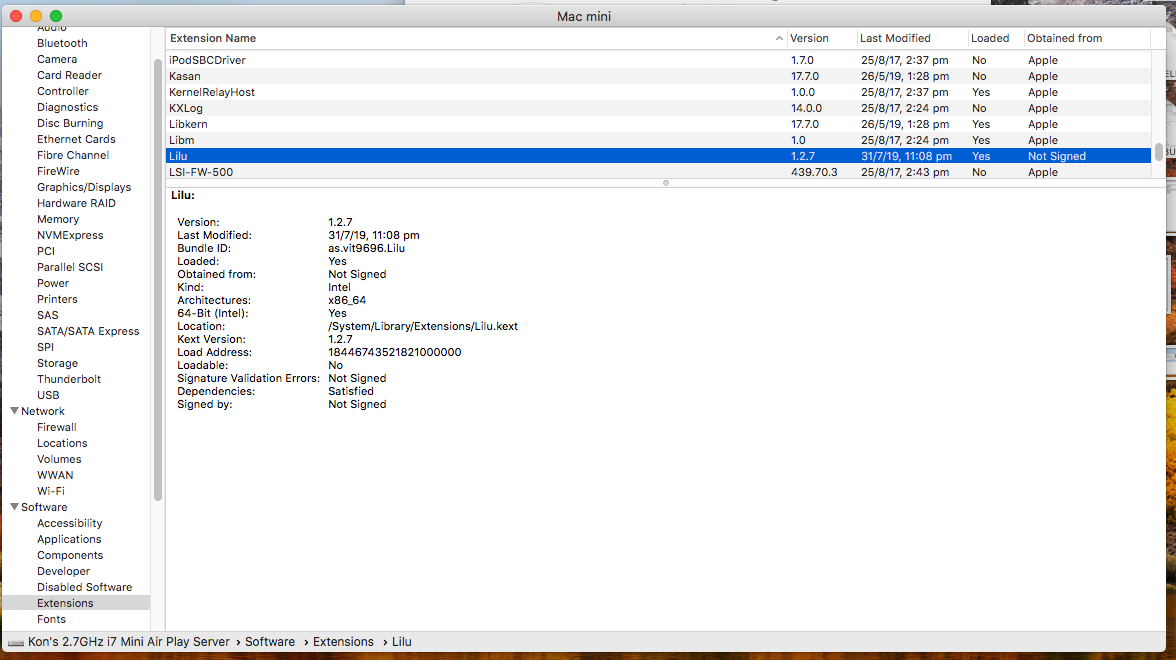Select Locations under Network
The height and width of the screenshot is (660, 1176).
click(62, 443)
